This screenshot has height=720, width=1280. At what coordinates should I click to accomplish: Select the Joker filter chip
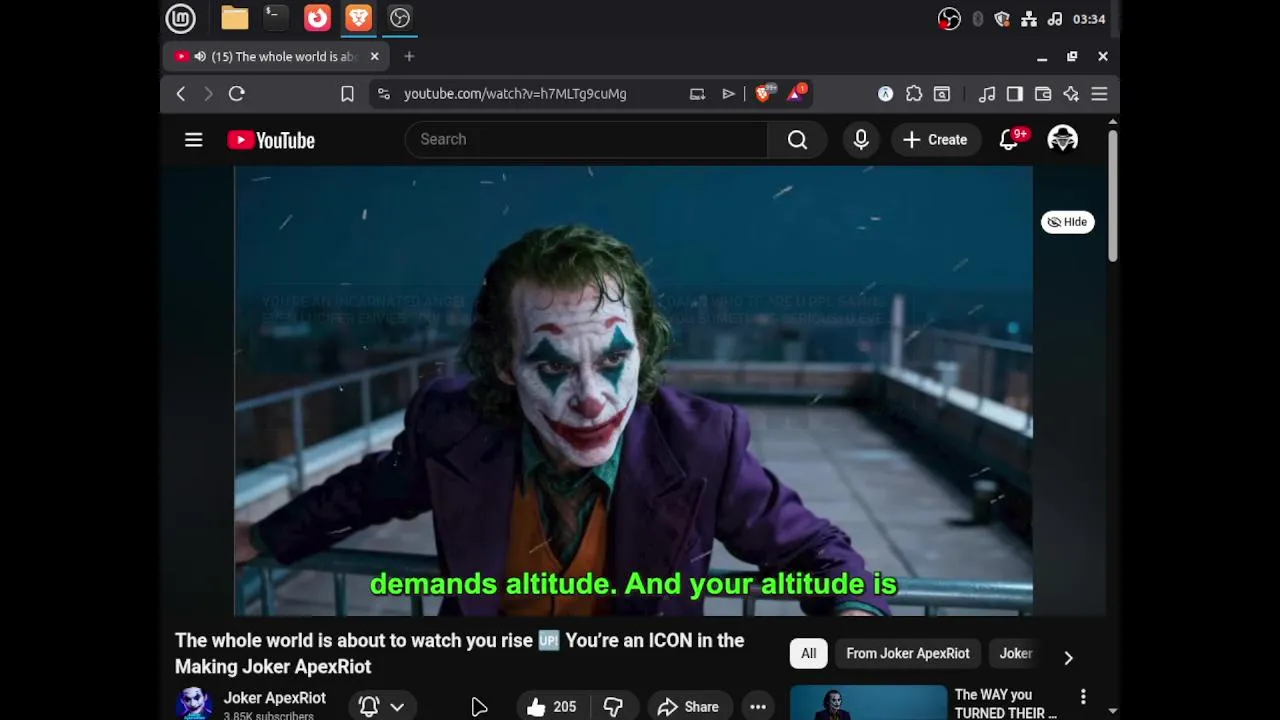[x=1016, y=654]
